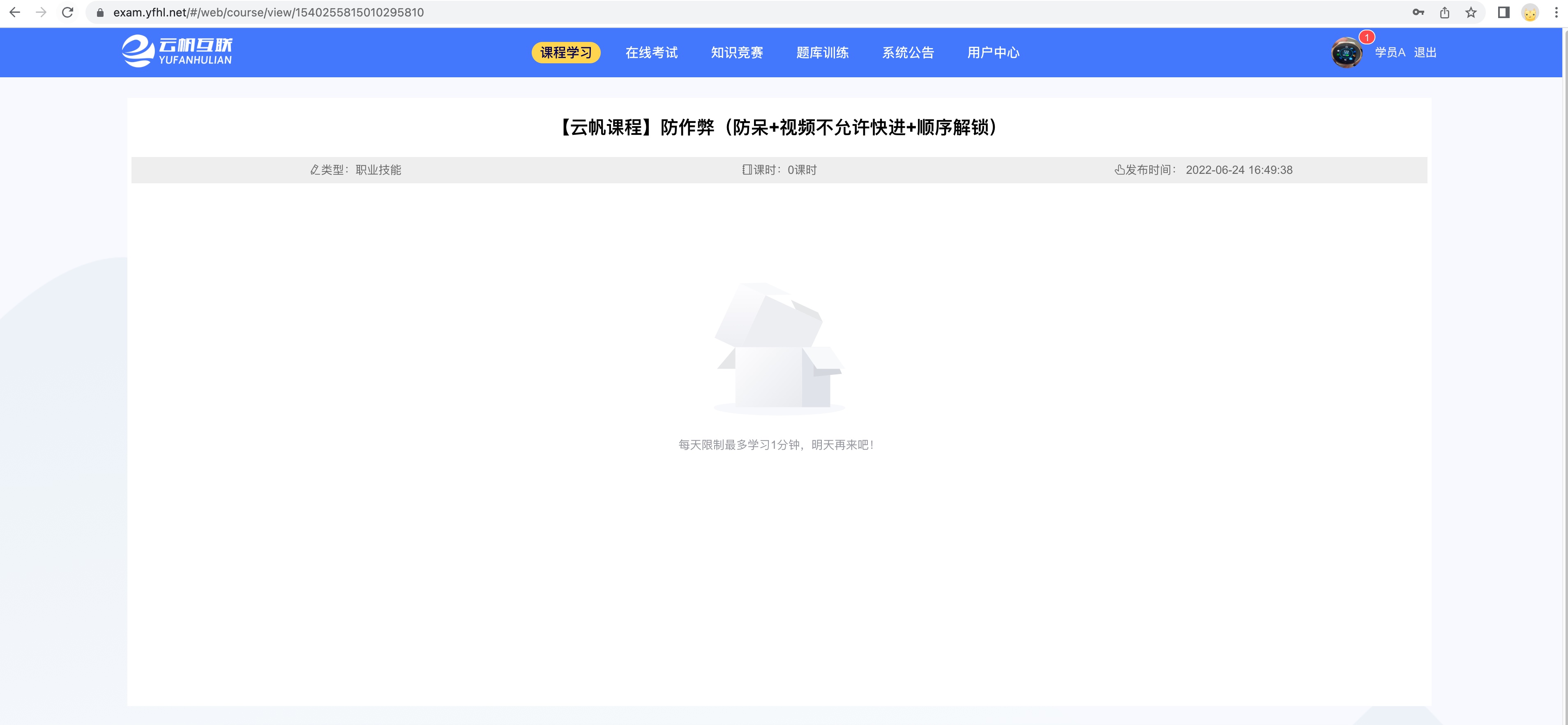Click the 每天限制最多学习1分钟 message

tap(777, 445)
